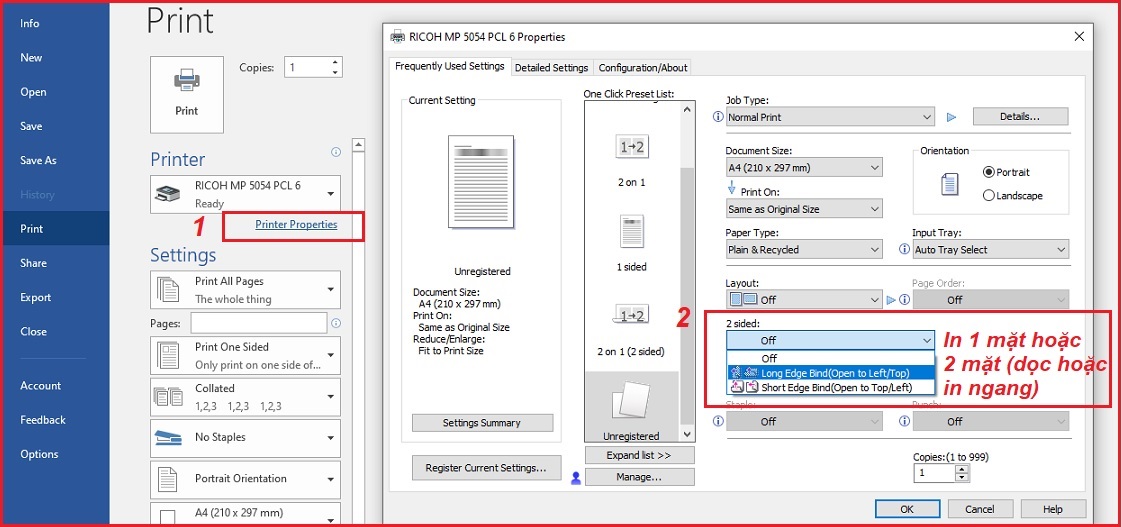Click the Settings Summary button
Screen dimensions: 1122x527
coord(483,423)
